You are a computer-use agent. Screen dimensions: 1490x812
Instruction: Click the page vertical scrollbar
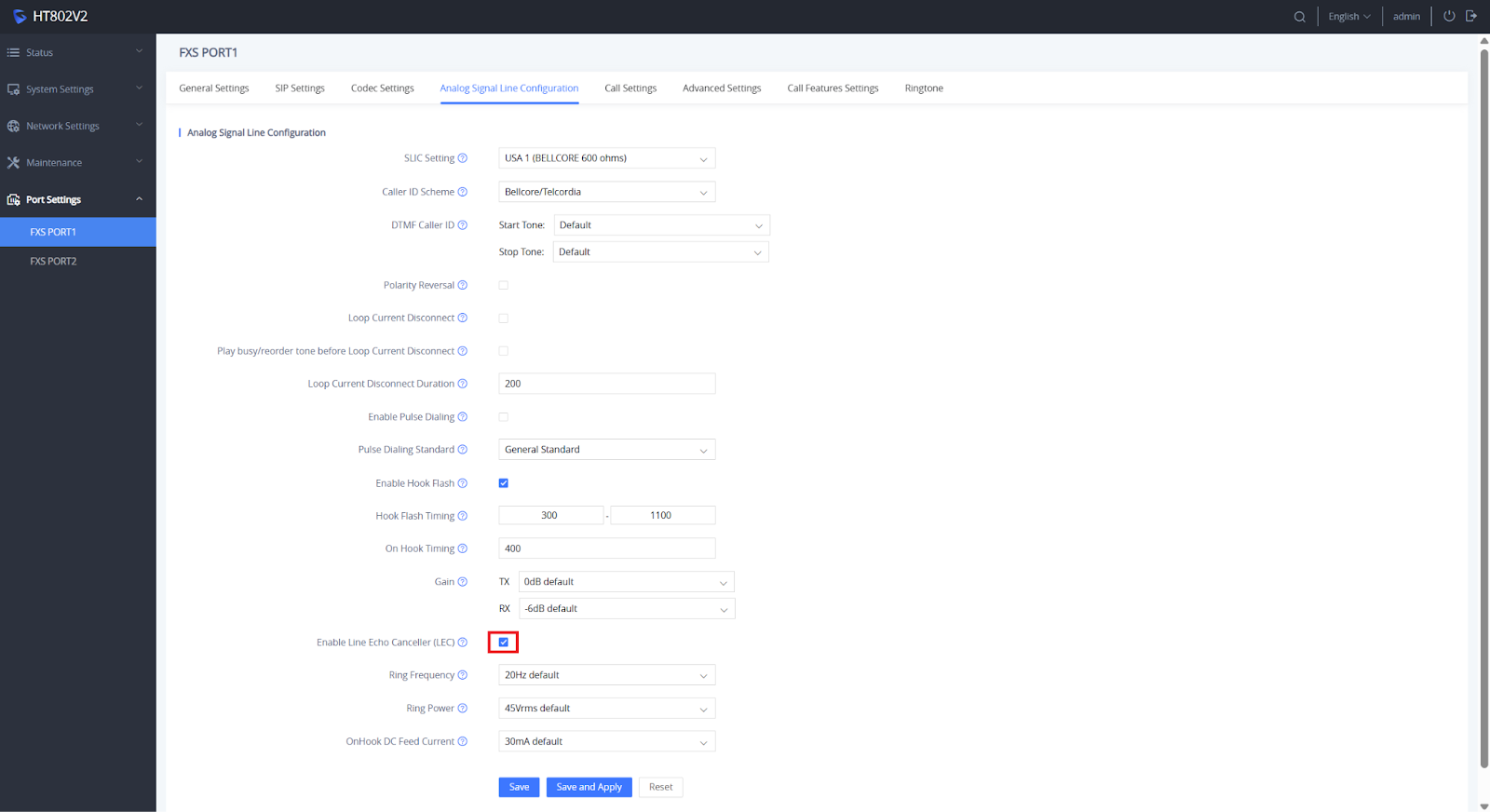(x=1484, y=408)
